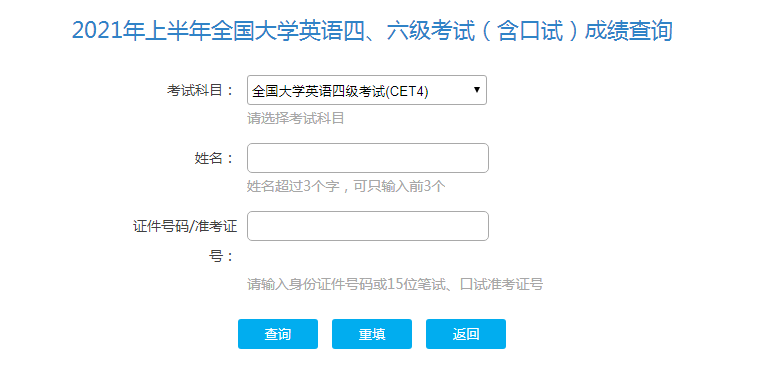Click the hint 请输入身份证件号码或15位笔试、口试准考证号
Screen dimensions: 766x372
(x=395, y=284)
